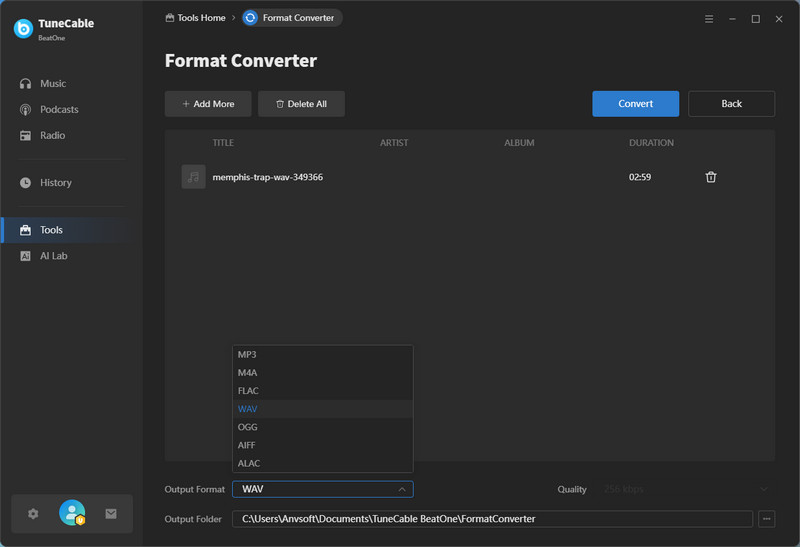800x547 pixels.
Task: Maximize the TuneCable window
Action: (x=756, y=19)
